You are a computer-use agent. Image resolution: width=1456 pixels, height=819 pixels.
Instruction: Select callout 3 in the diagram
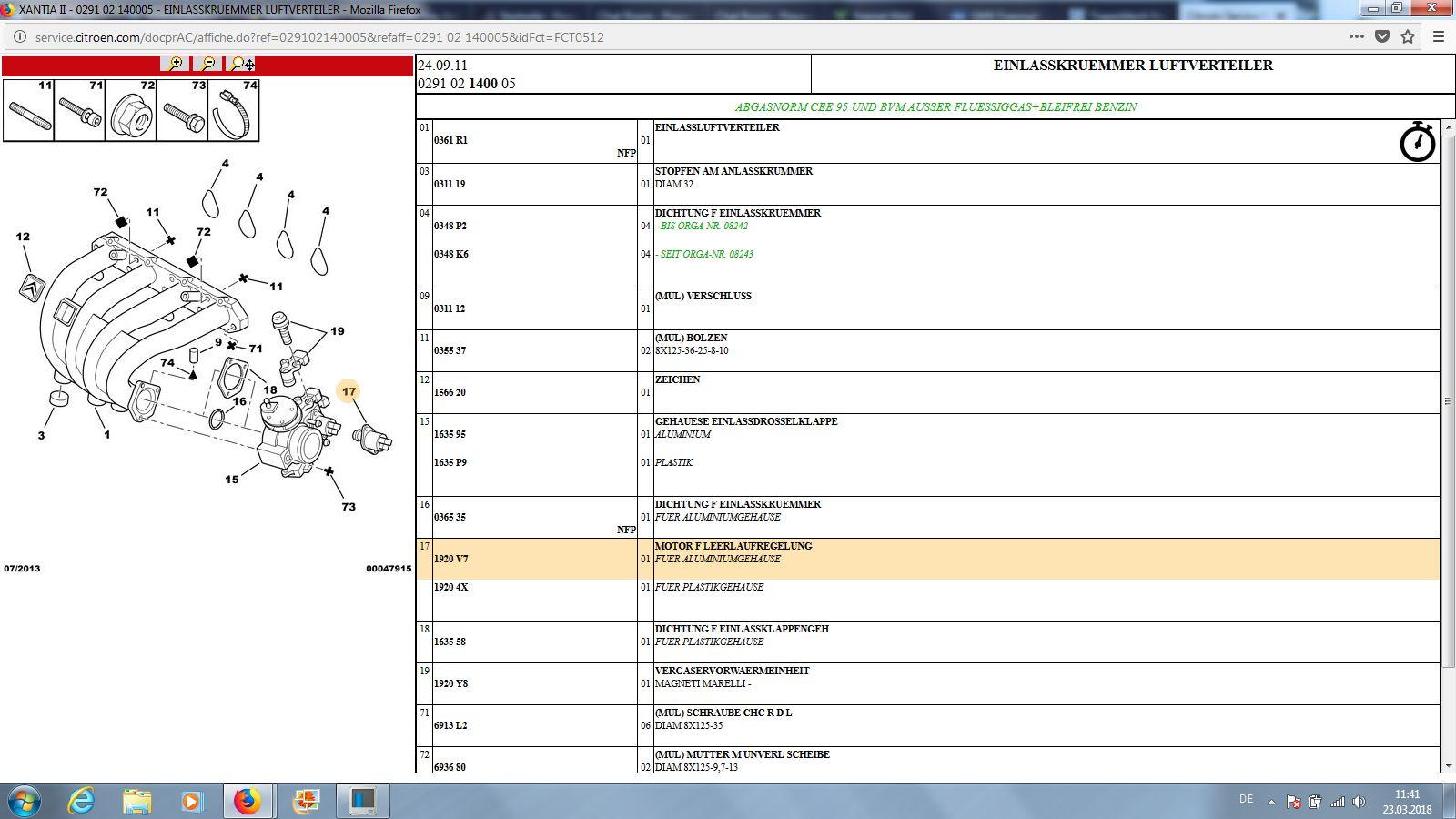click(x=41, y=436)
